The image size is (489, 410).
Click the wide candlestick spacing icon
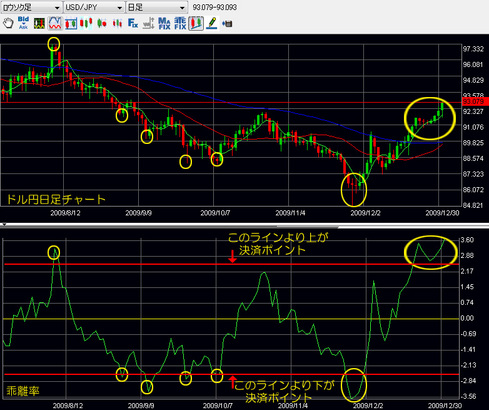pyautogui.click(x=86, y=23)
